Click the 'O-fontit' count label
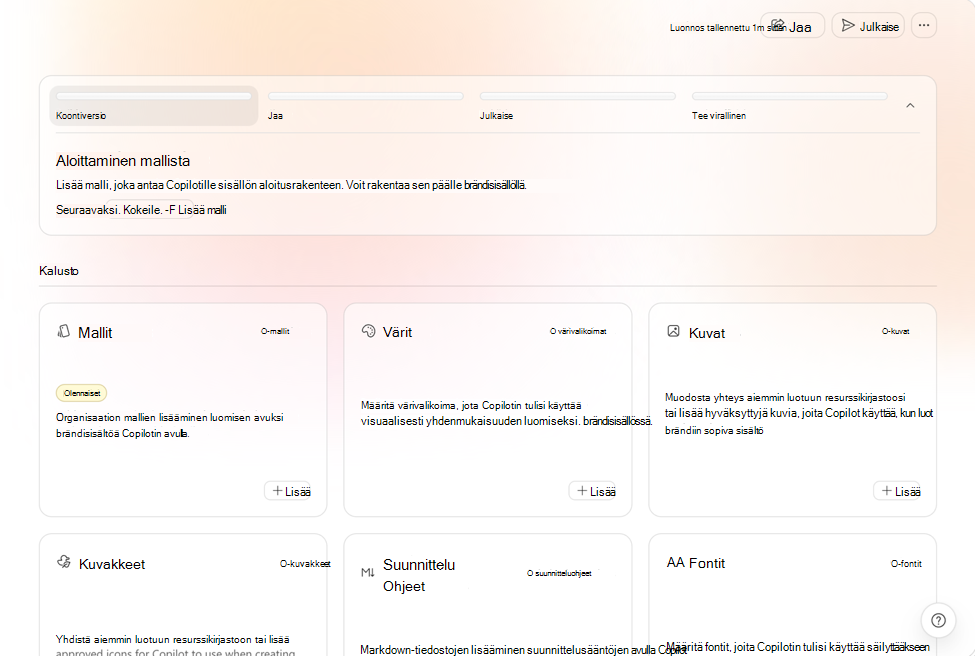The width and height of the screenshot is (975, 656). pos(906,564)
